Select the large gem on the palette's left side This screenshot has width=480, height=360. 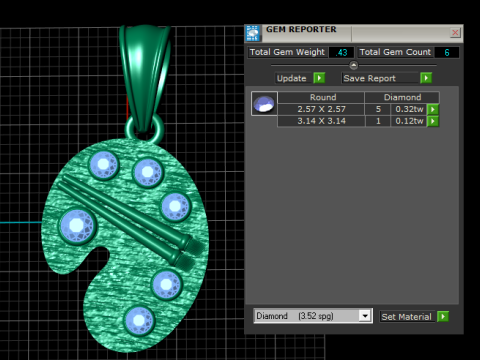tap(77, 226)
